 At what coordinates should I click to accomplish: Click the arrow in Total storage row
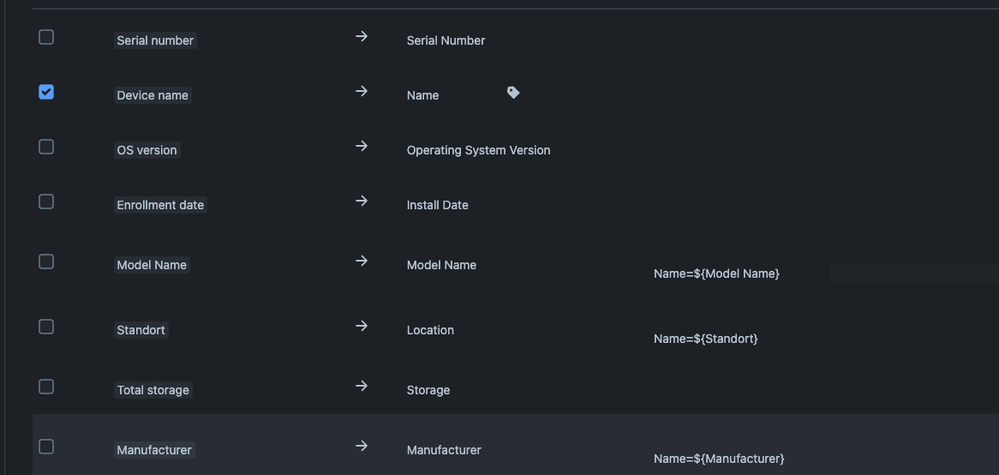click(361, 386)
